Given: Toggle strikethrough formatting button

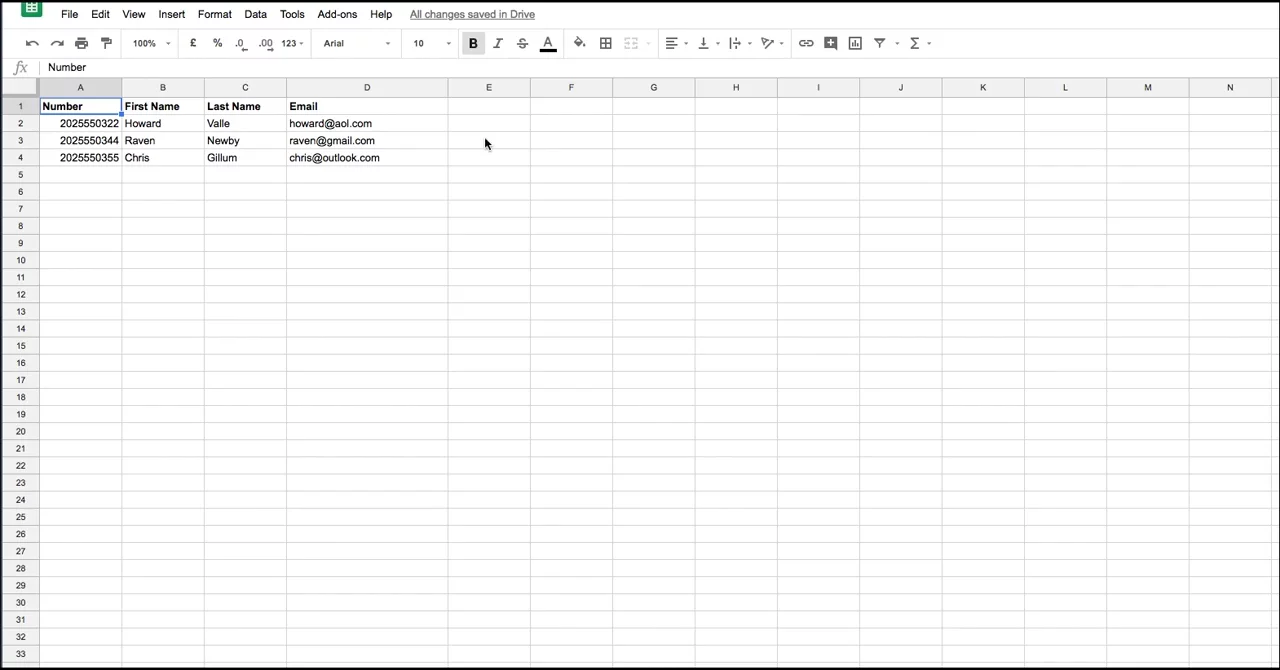Looking at the screenshot, I should tap(522, 43).
